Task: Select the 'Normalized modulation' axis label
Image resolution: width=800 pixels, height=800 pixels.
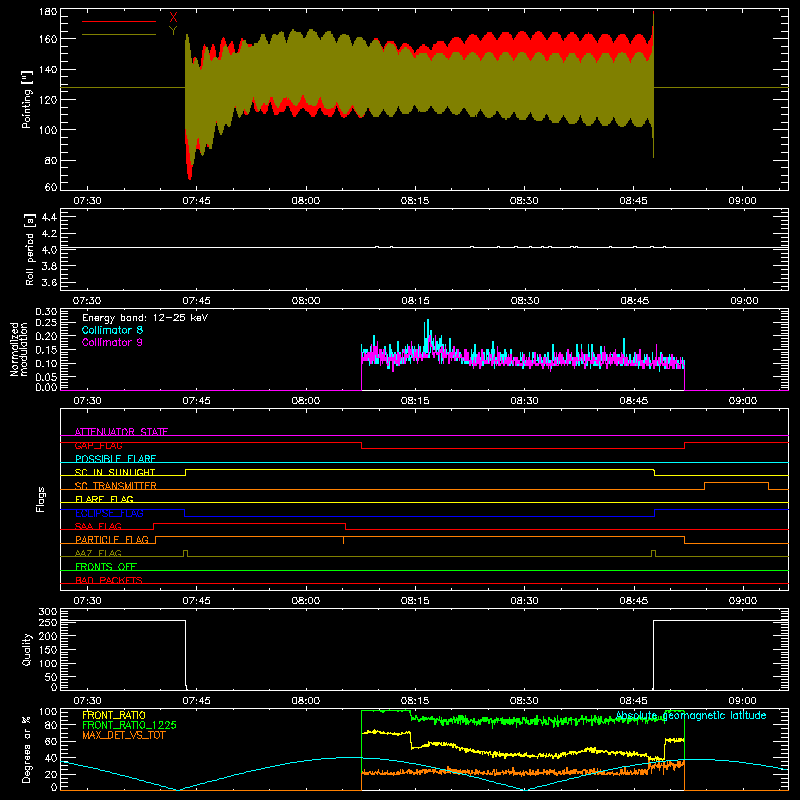Action: coord(19,349)
